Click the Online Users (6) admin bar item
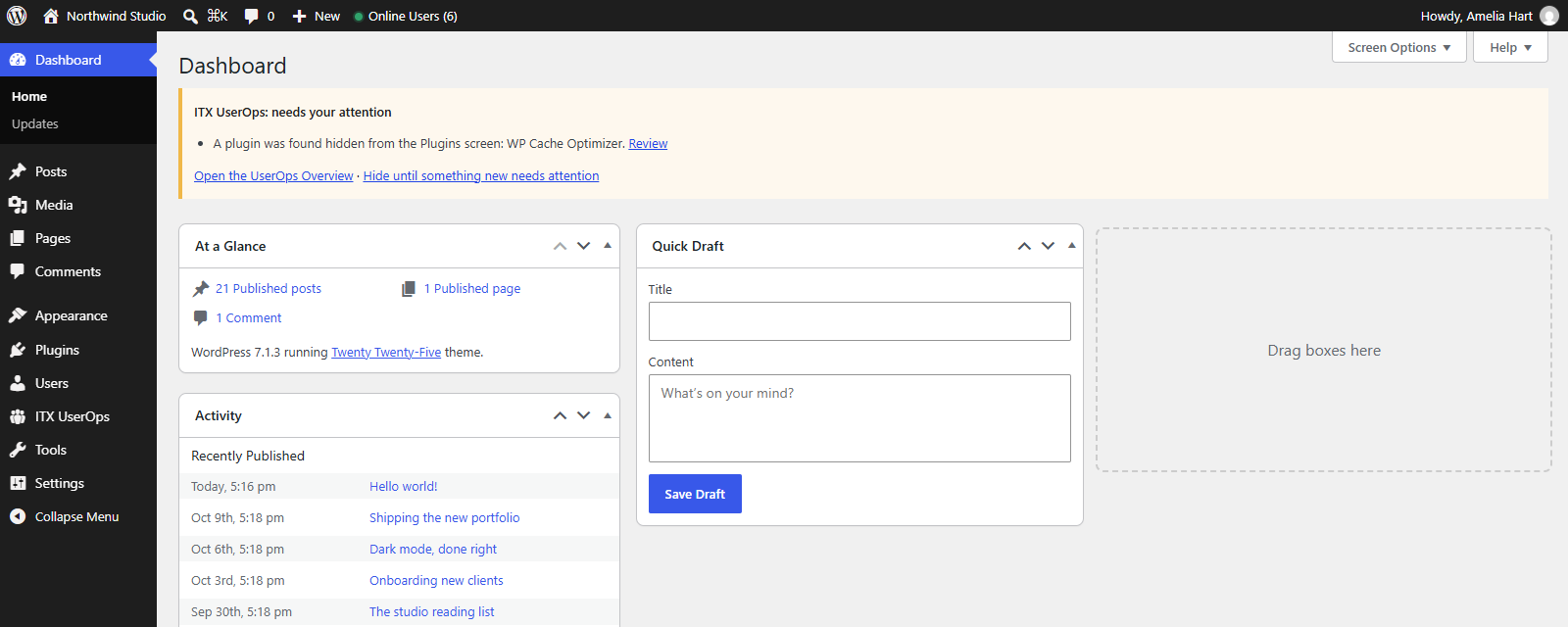 (x=406, y=16)
